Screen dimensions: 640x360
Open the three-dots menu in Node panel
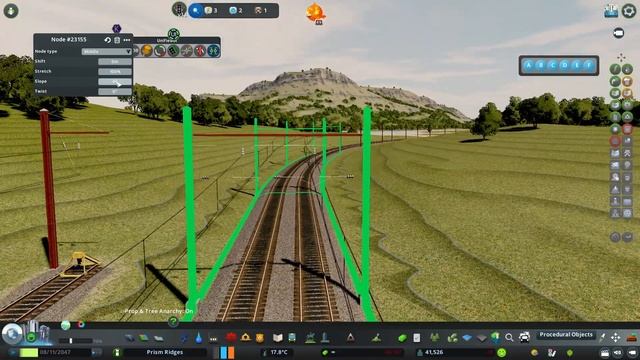point(127,40)
